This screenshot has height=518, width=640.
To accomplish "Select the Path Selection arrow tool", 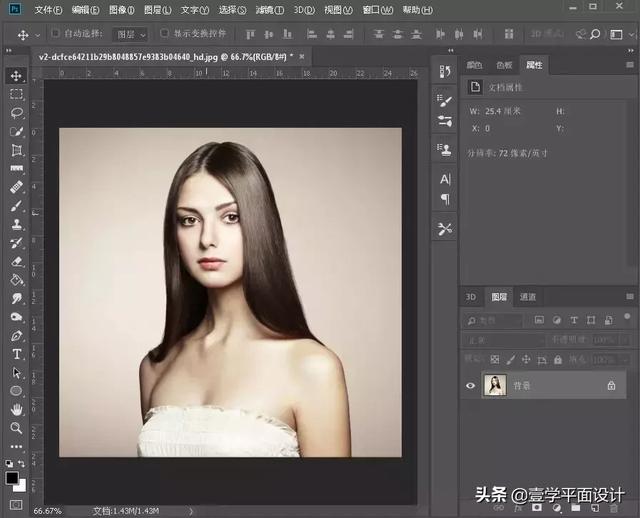I will [x=16, y=373].
